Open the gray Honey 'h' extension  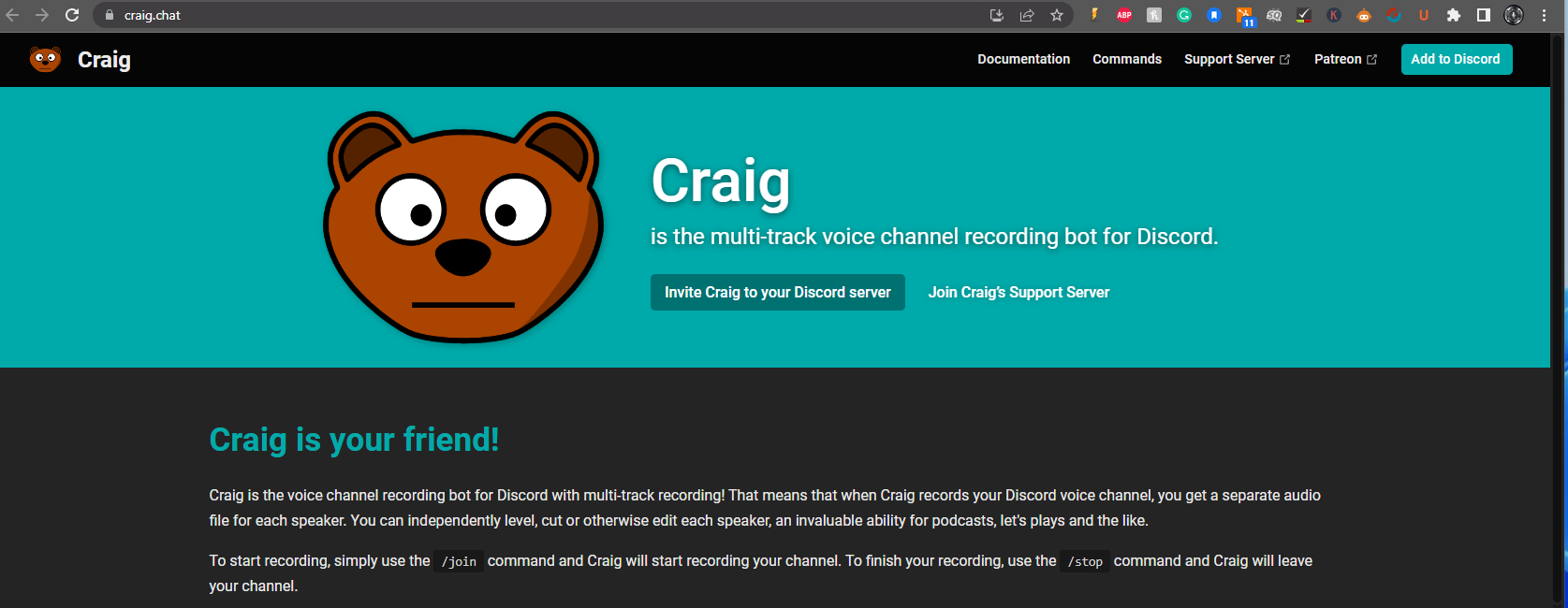click(x=1154, y=15)
